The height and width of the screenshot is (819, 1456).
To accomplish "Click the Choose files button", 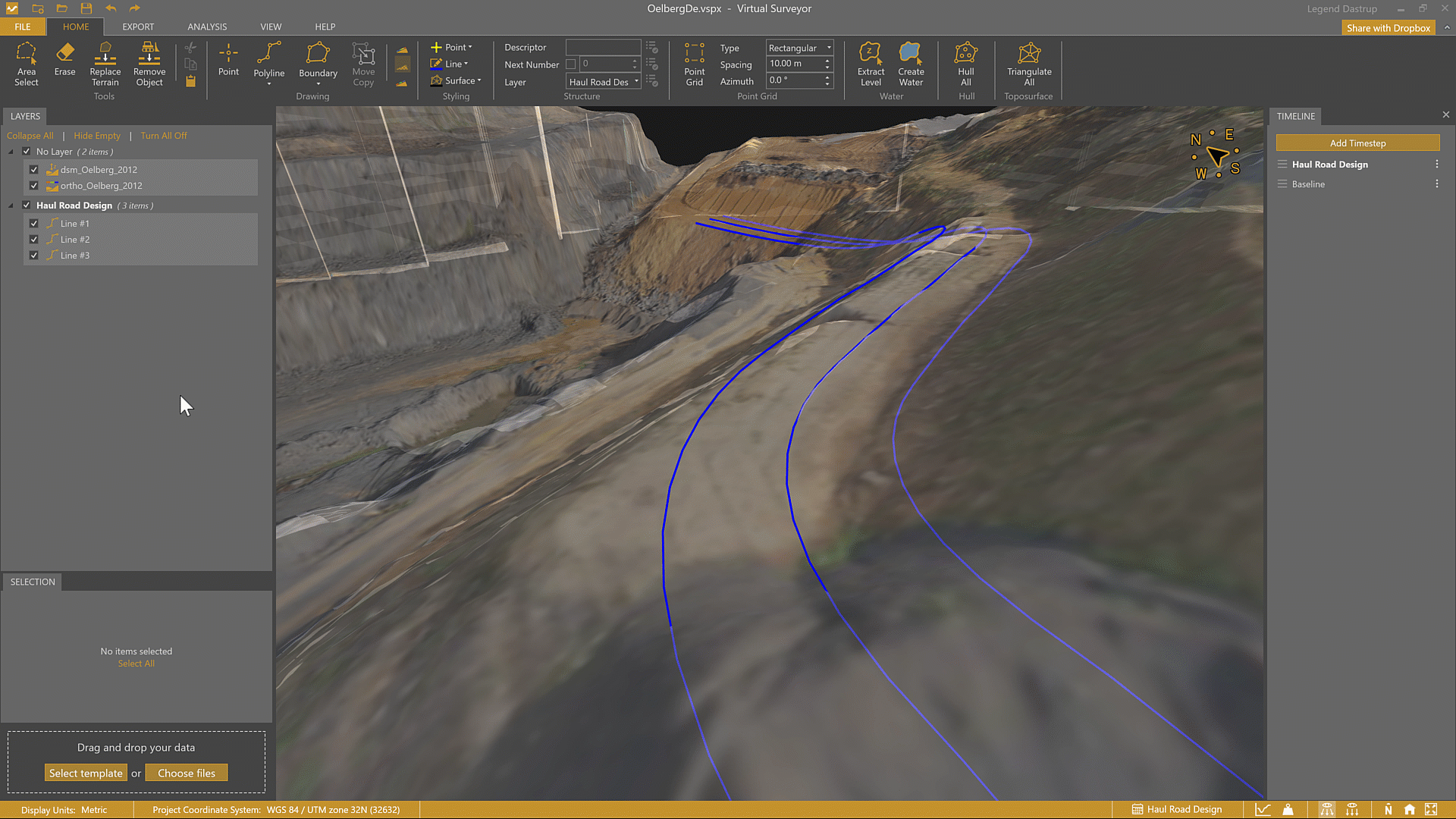I will coord(187,773).
